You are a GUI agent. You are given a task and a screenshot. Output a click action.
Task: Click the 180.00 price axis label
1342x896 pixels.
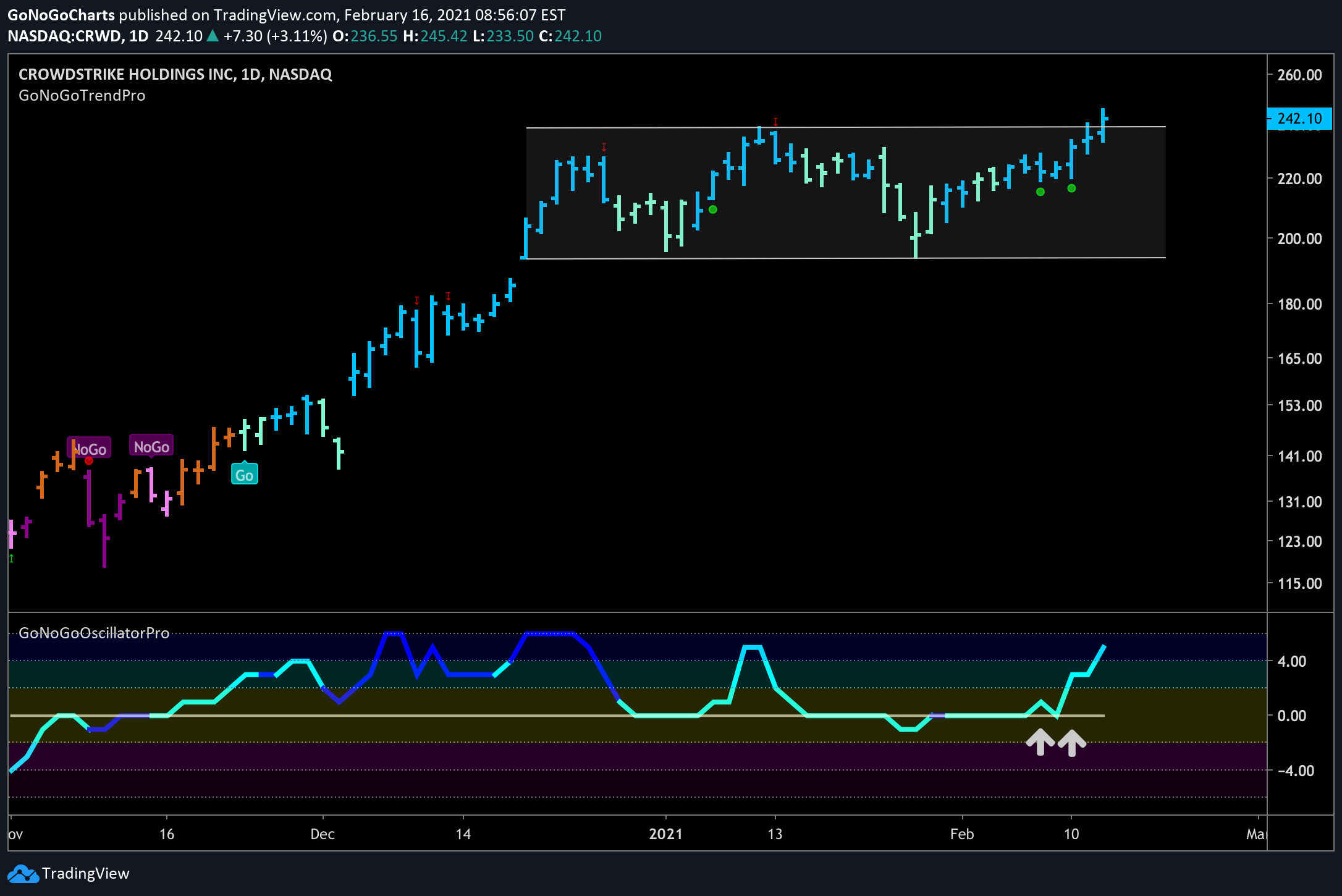[x=1299, y=304]
